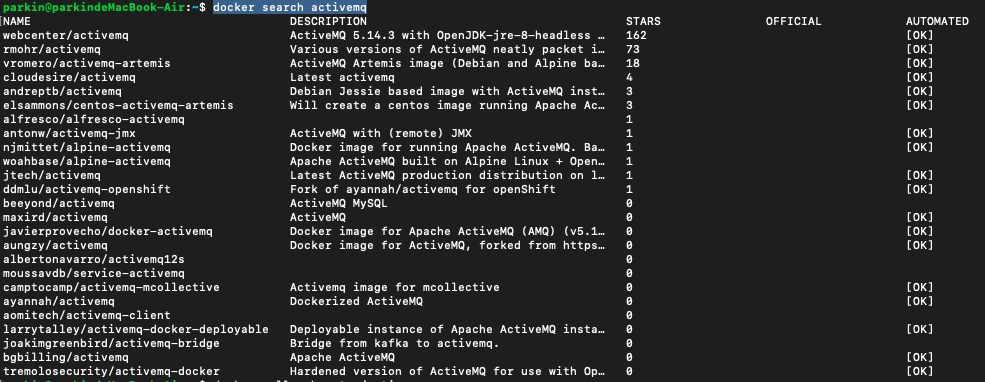Click tremolosecurity/activemq-docker image name

pyautogui.click(x=111, y=371)
